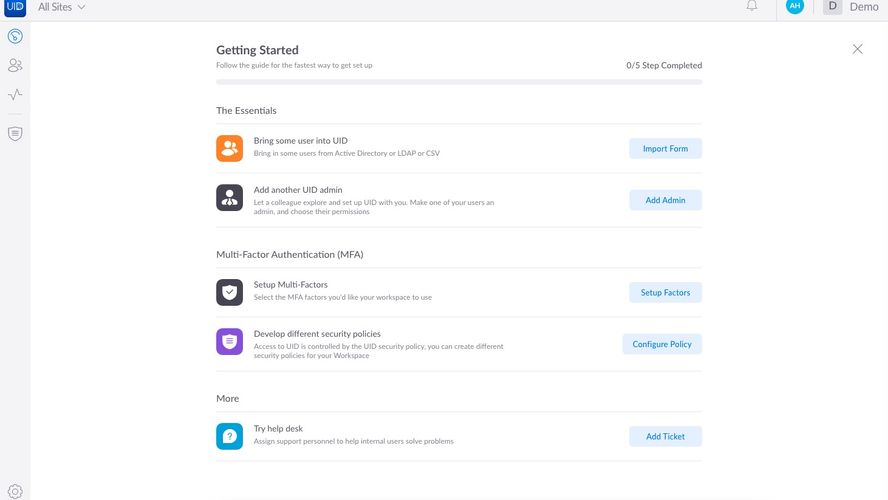
Task: Click the orange import users icon
Action: click(x=229, y=148)
